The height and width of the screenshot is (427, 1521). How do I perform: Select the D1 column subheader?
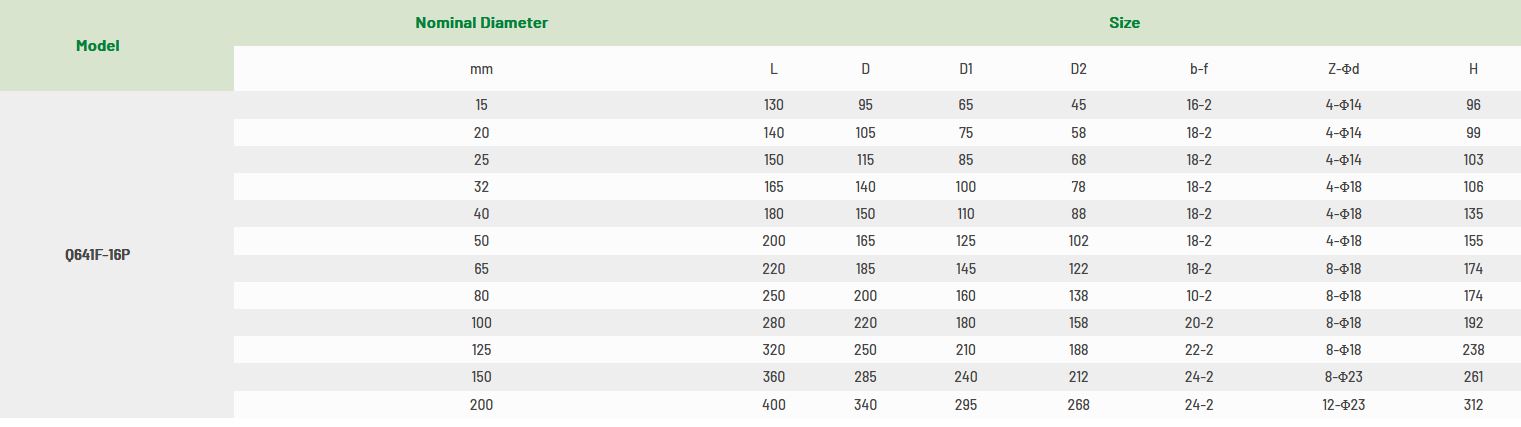pos(966,69)
